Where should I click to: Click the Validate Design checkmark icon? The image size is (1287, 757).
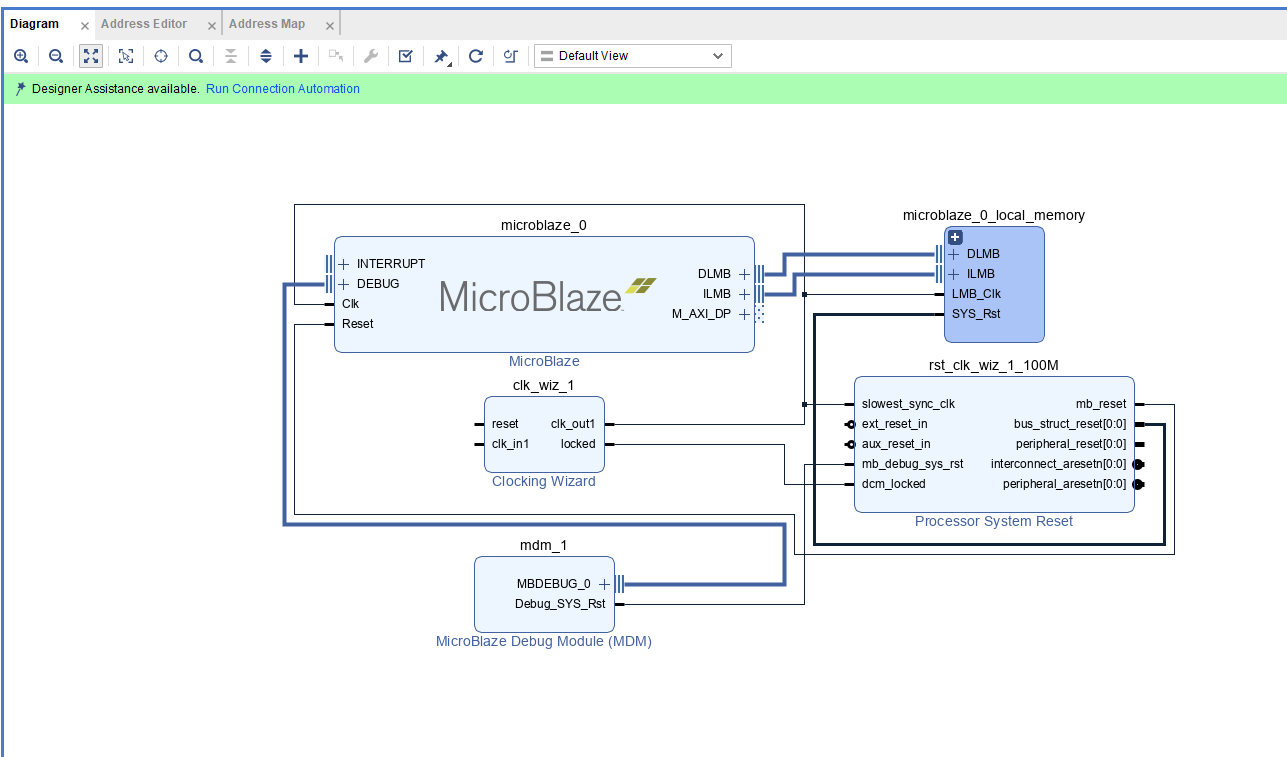pyautogui.click(x=405, y=56)
